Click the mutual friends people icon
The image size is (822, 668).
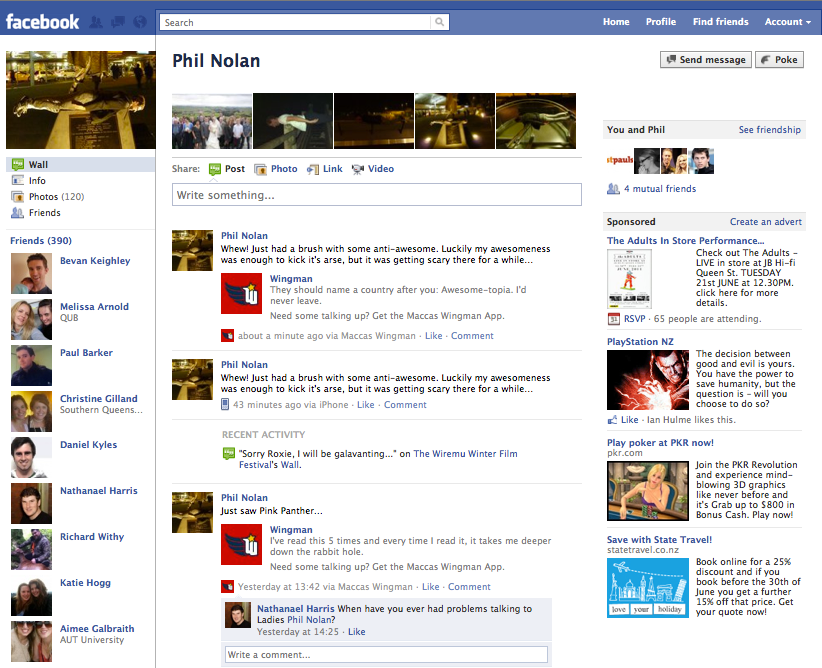(x=613, y=189)
